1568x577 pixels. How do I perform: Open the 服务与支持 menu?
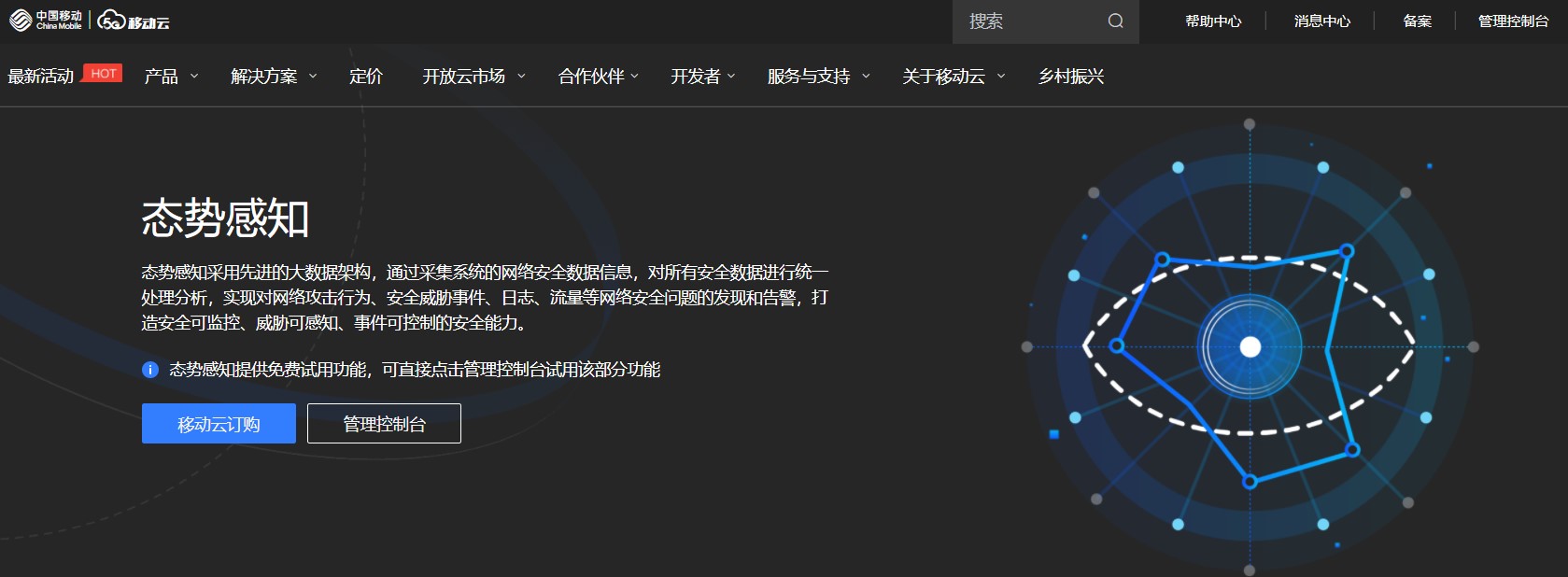(809, 77)
